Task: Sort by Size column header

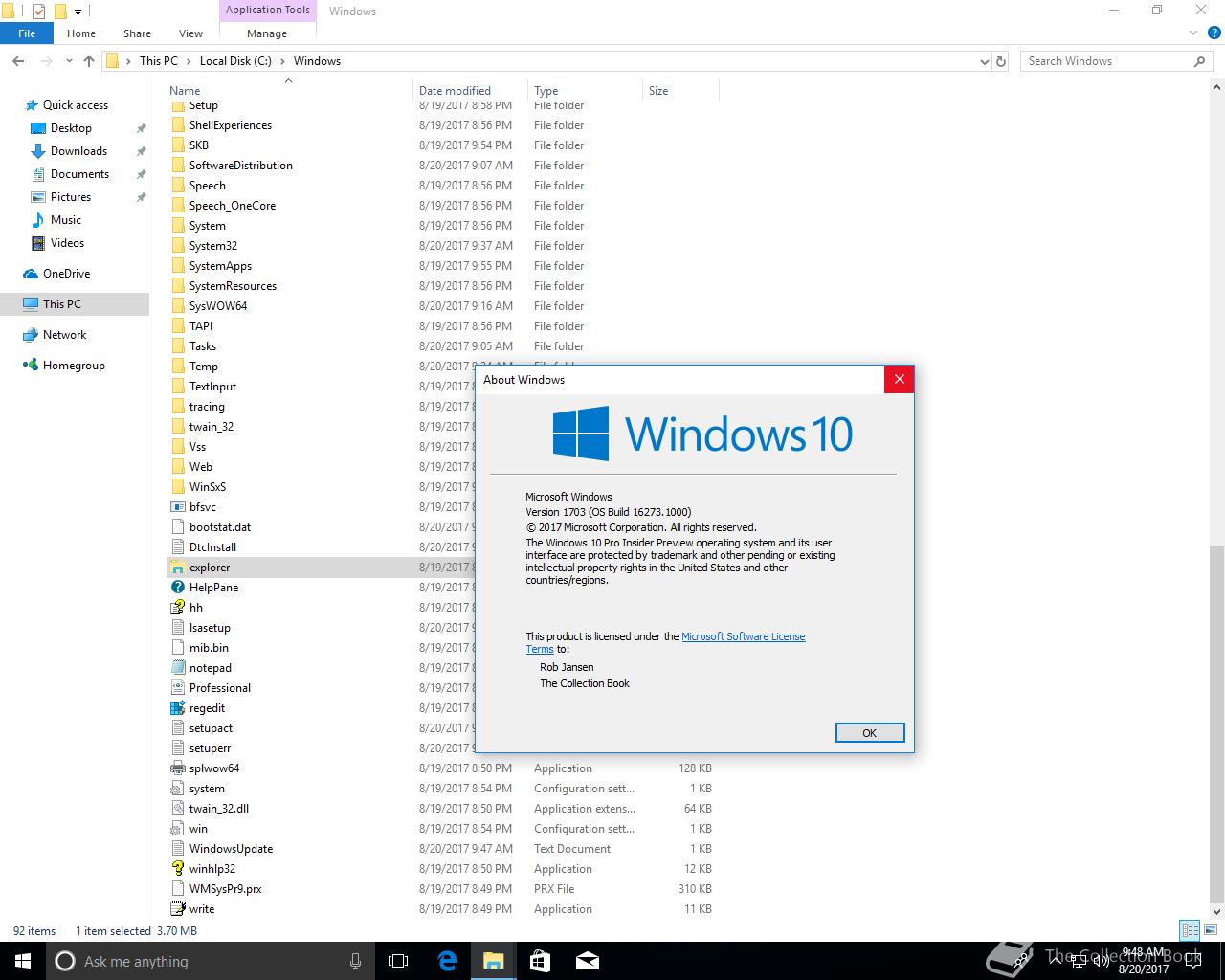Action: coord(680,91)
